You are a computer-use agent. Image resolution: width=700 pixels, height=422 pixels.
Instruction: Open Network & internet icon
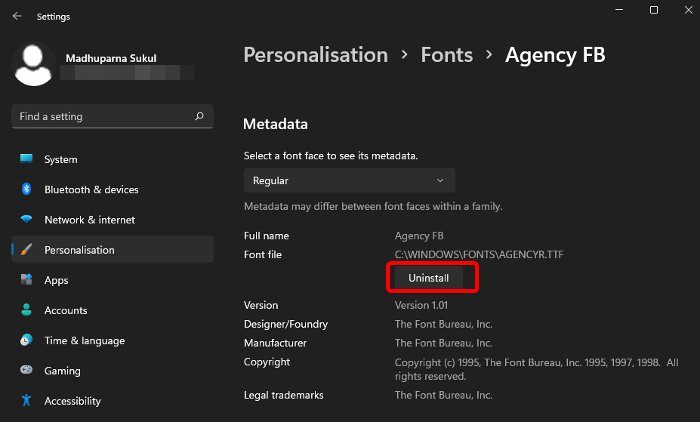26,220
